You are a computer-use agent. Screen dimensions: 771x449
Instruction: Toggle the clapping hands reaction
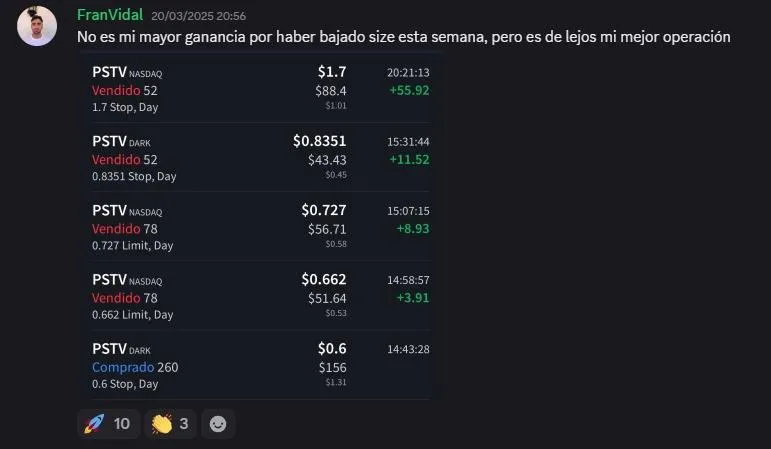(170, 423)
